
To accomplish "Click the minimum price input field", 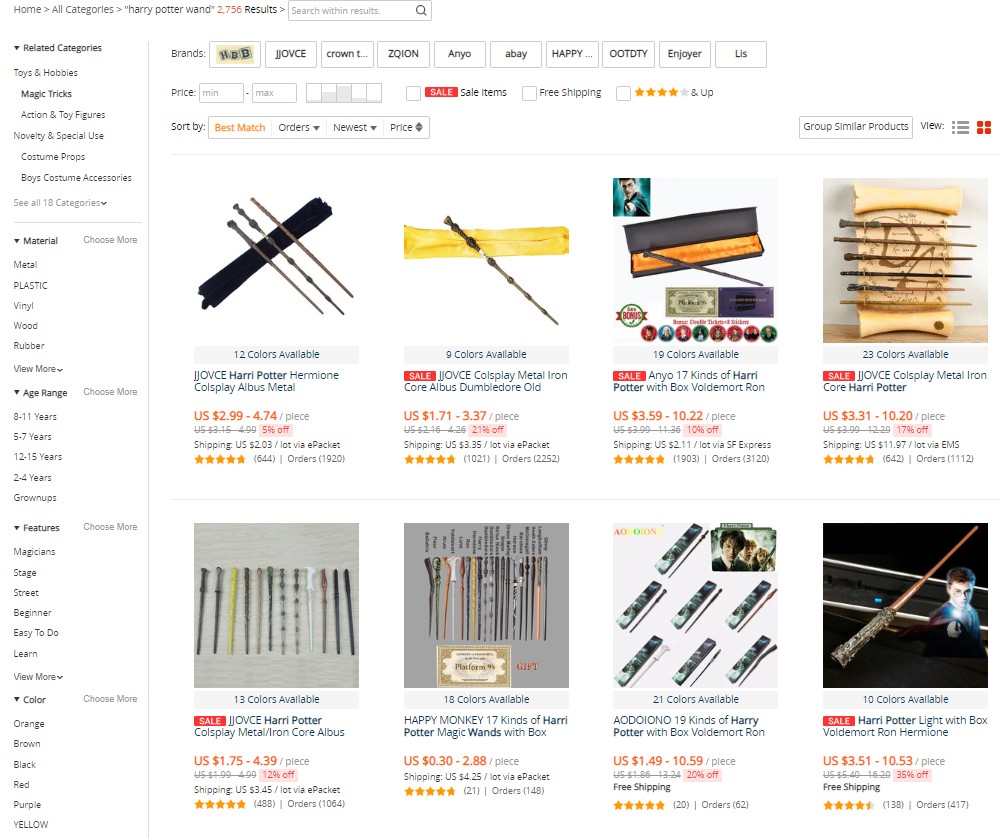I will point(221,93).
